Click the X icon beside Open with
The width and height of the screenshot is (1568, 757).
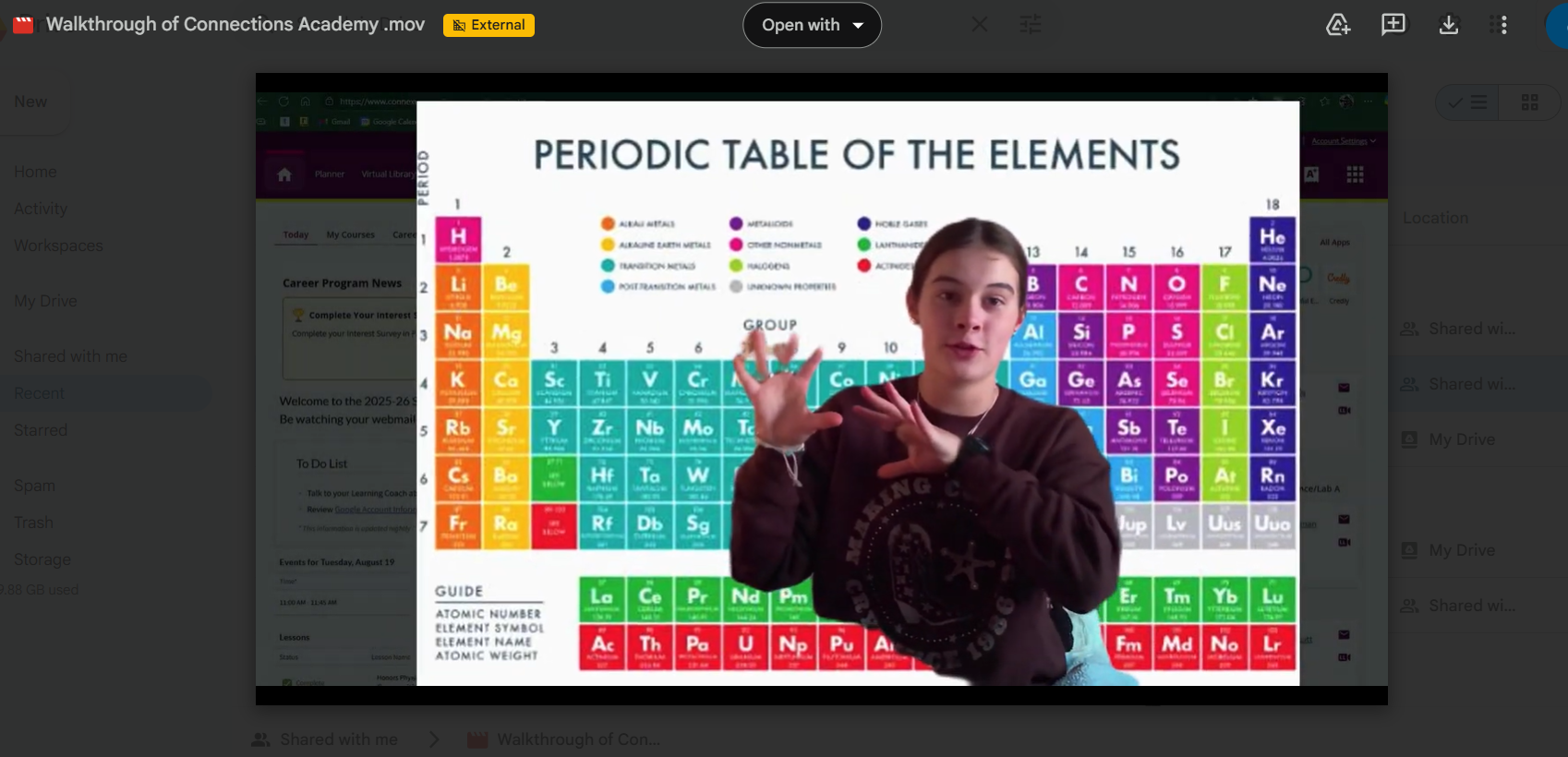979,25
